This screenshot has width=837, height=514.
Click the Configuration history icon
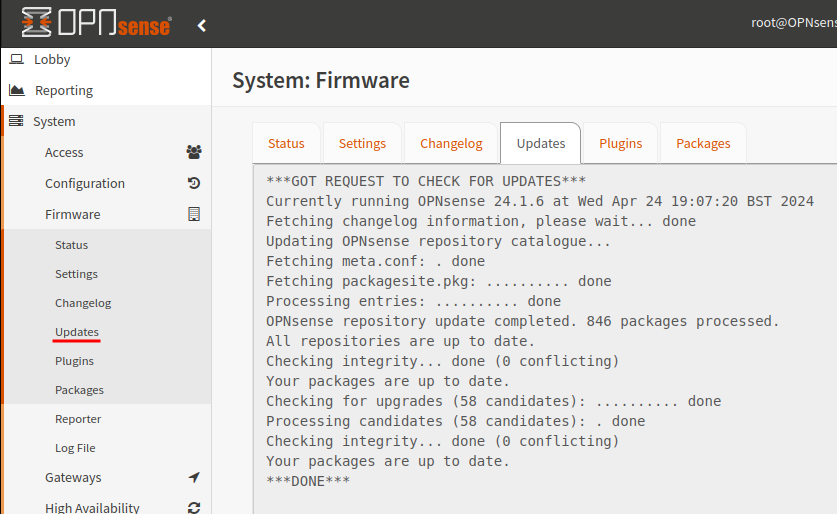point(194,183)
